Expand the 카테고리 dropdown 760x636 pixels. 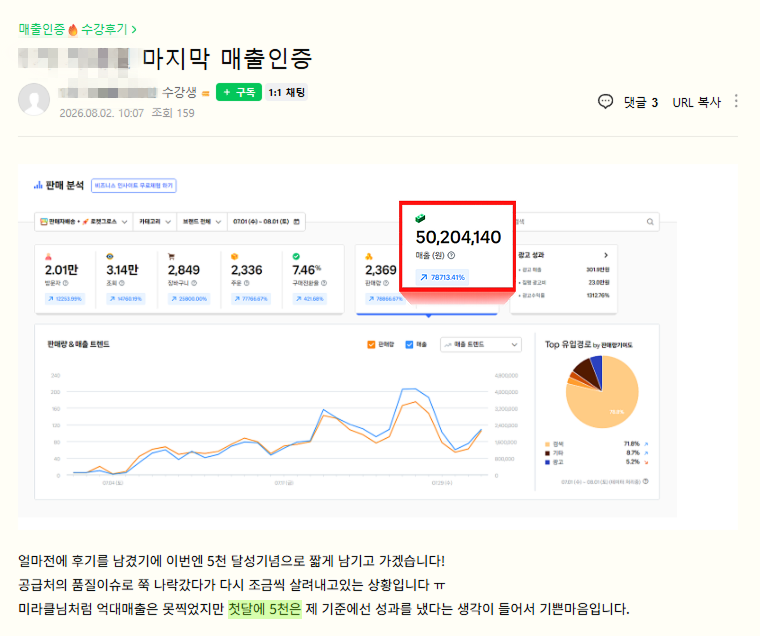pos(155,222)
